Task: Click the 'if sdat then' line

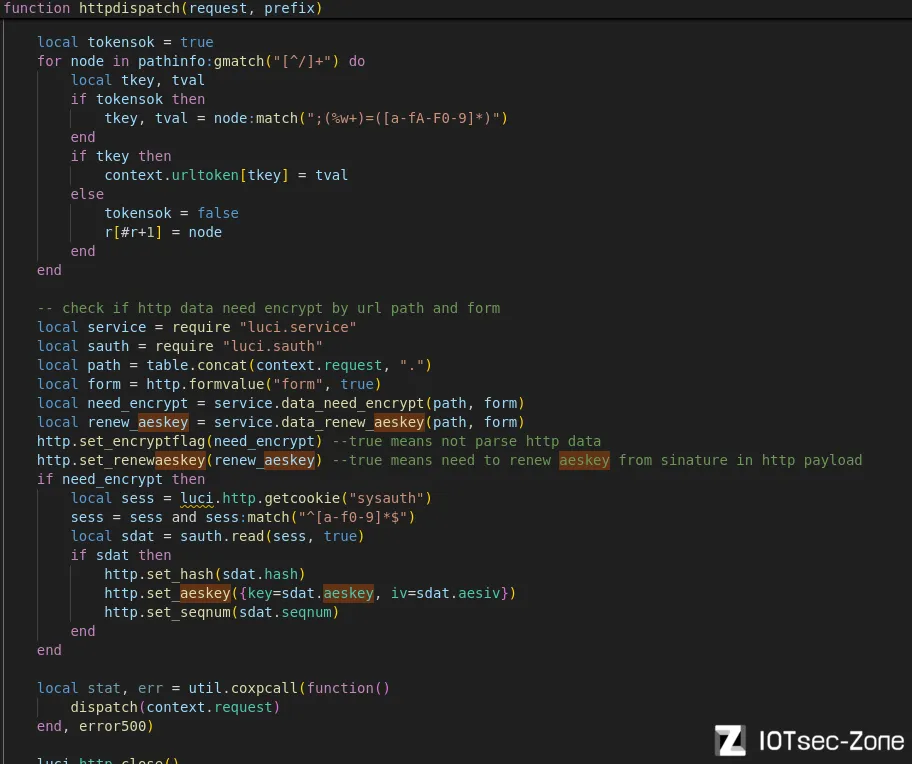Action: pos(121,556)
